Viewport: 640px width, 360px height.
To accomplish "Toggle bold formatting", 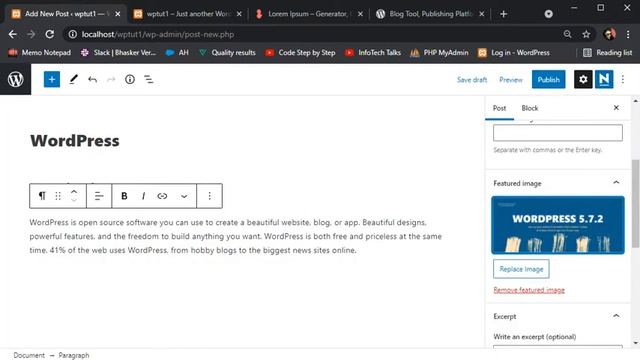I will pyautogui.click(x=124, y=196).
